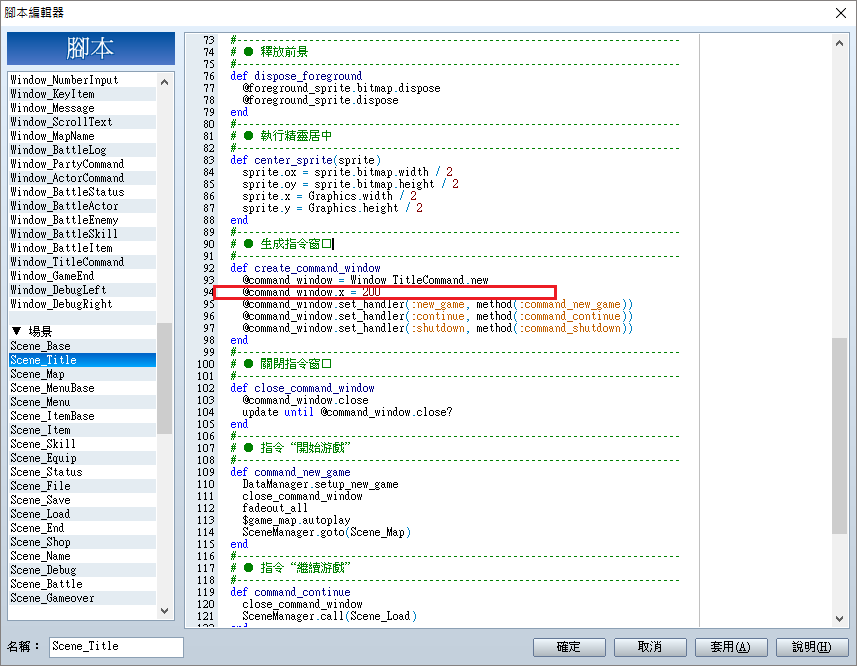
Task: Apply changes with 套用(A) button
Action: tap(731, 647)
